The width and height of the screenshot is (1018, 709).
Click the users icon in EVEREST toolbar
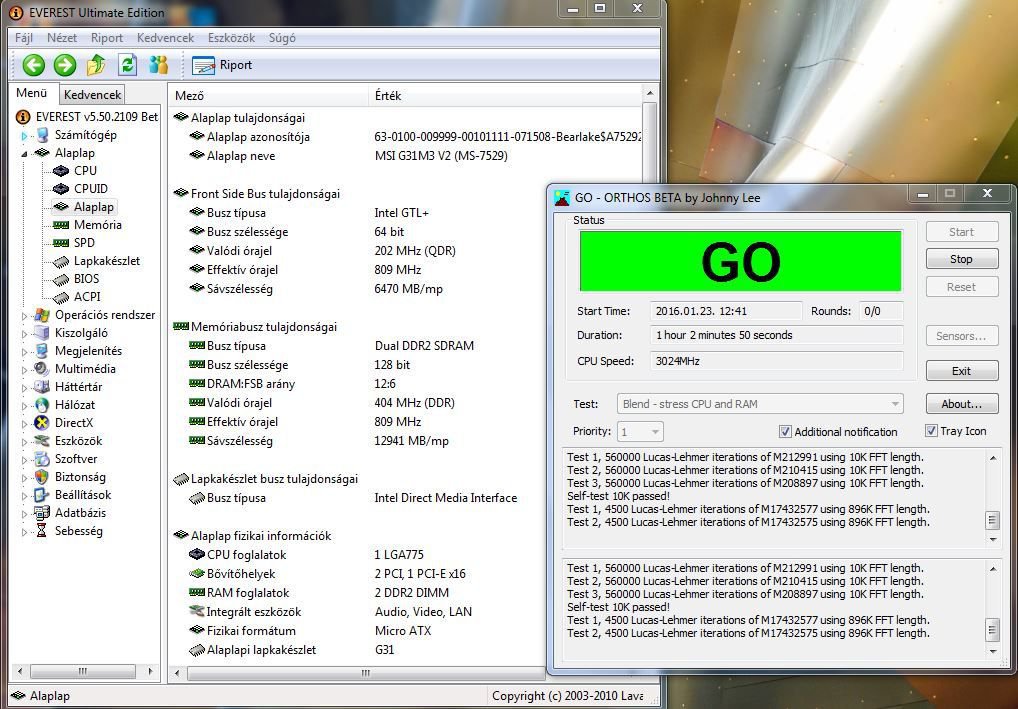(158, 65)
